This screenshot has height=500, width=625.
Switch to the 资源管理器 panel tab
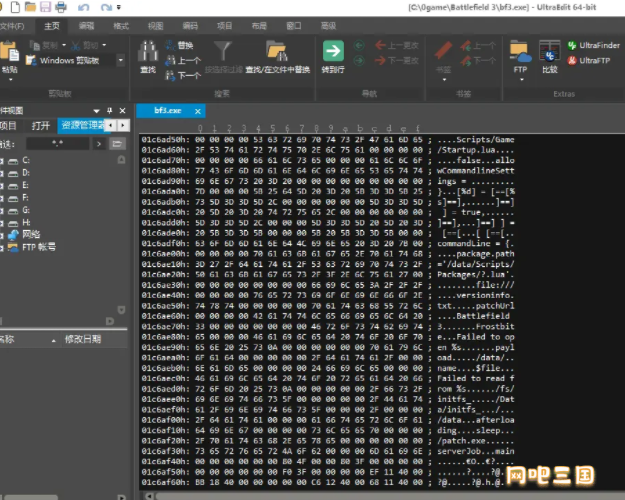pos(82,125)
